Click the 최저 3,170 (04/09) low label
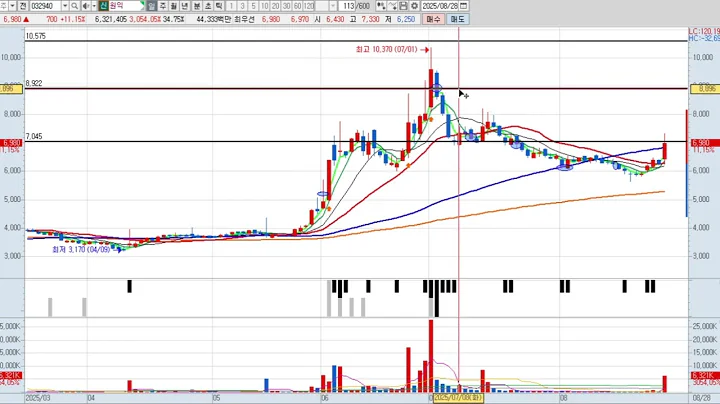 coord(81,249)
